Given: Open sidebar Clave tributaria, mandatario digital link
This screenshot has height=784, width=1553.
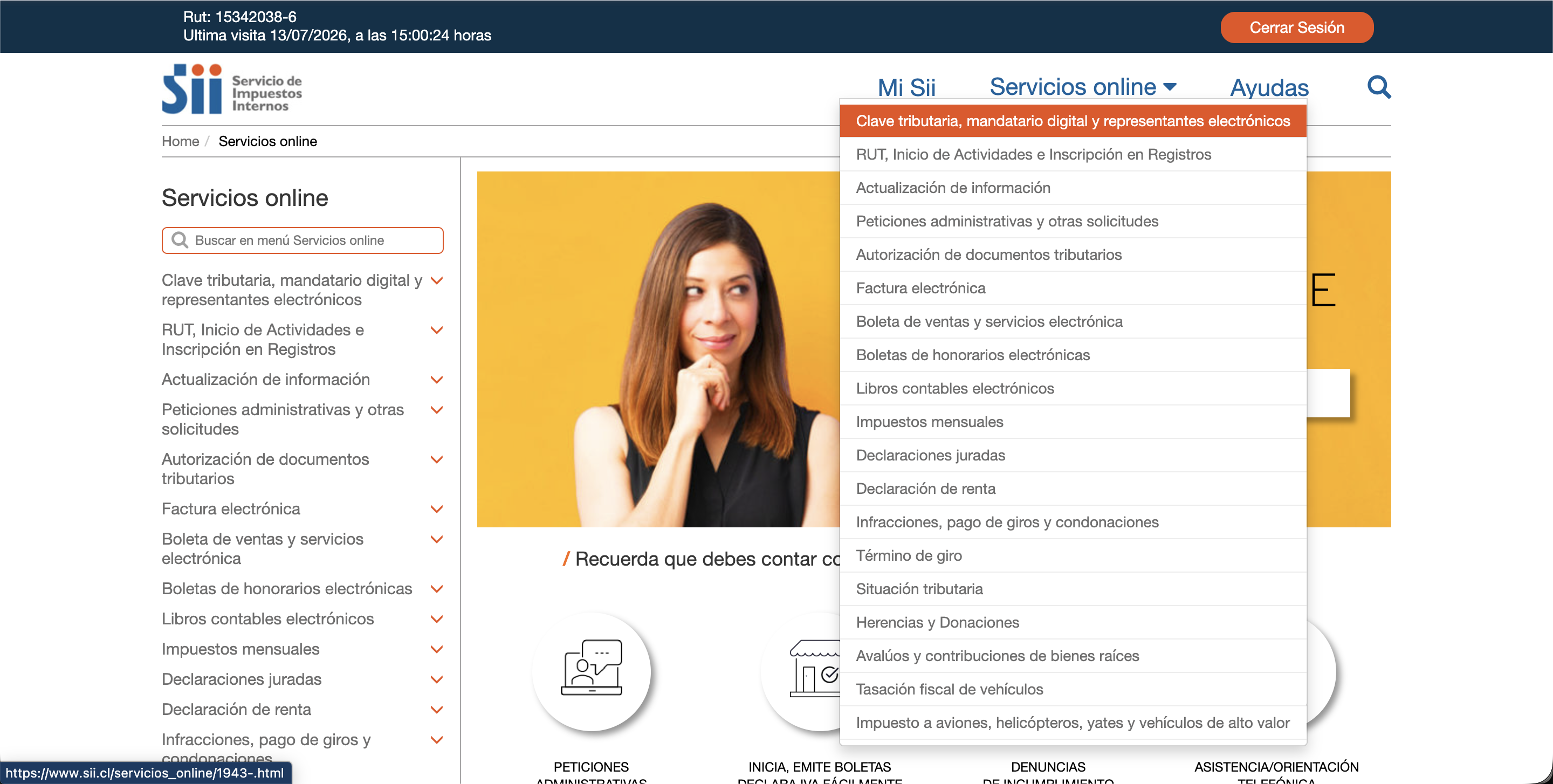Looking at the screenshot, I should [x=292, y=290].
